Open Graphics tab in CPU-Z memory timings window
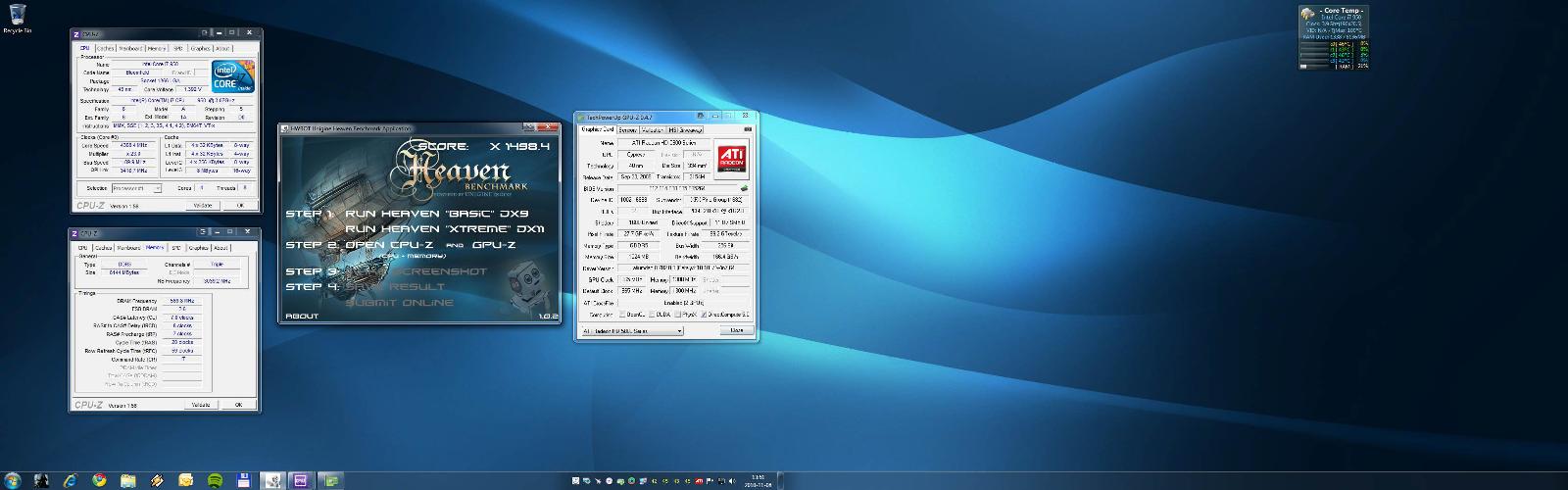 tap(199, 248)
